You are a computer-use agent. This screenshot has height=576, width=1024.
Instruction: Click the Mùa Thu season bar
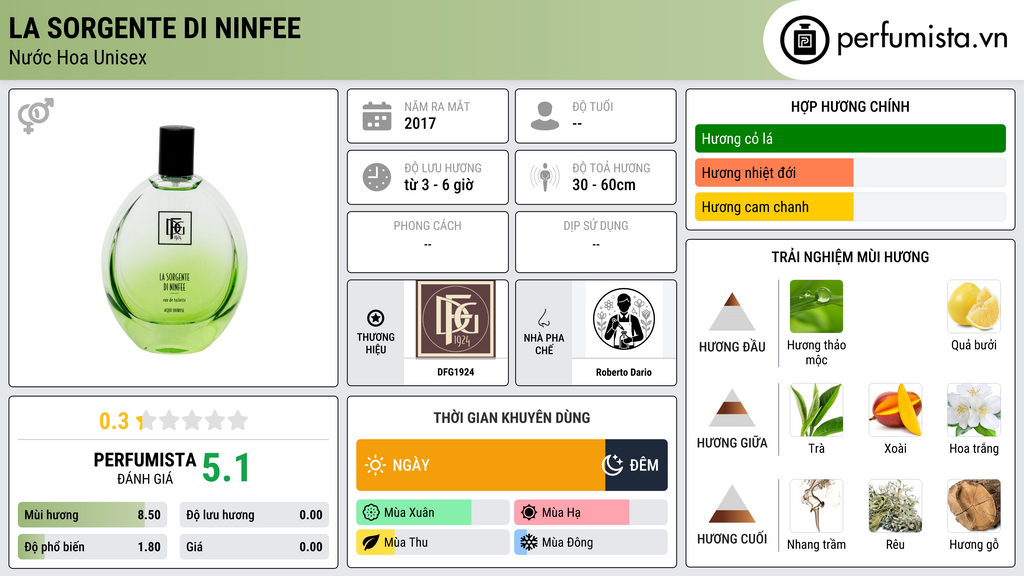[432, 542]
